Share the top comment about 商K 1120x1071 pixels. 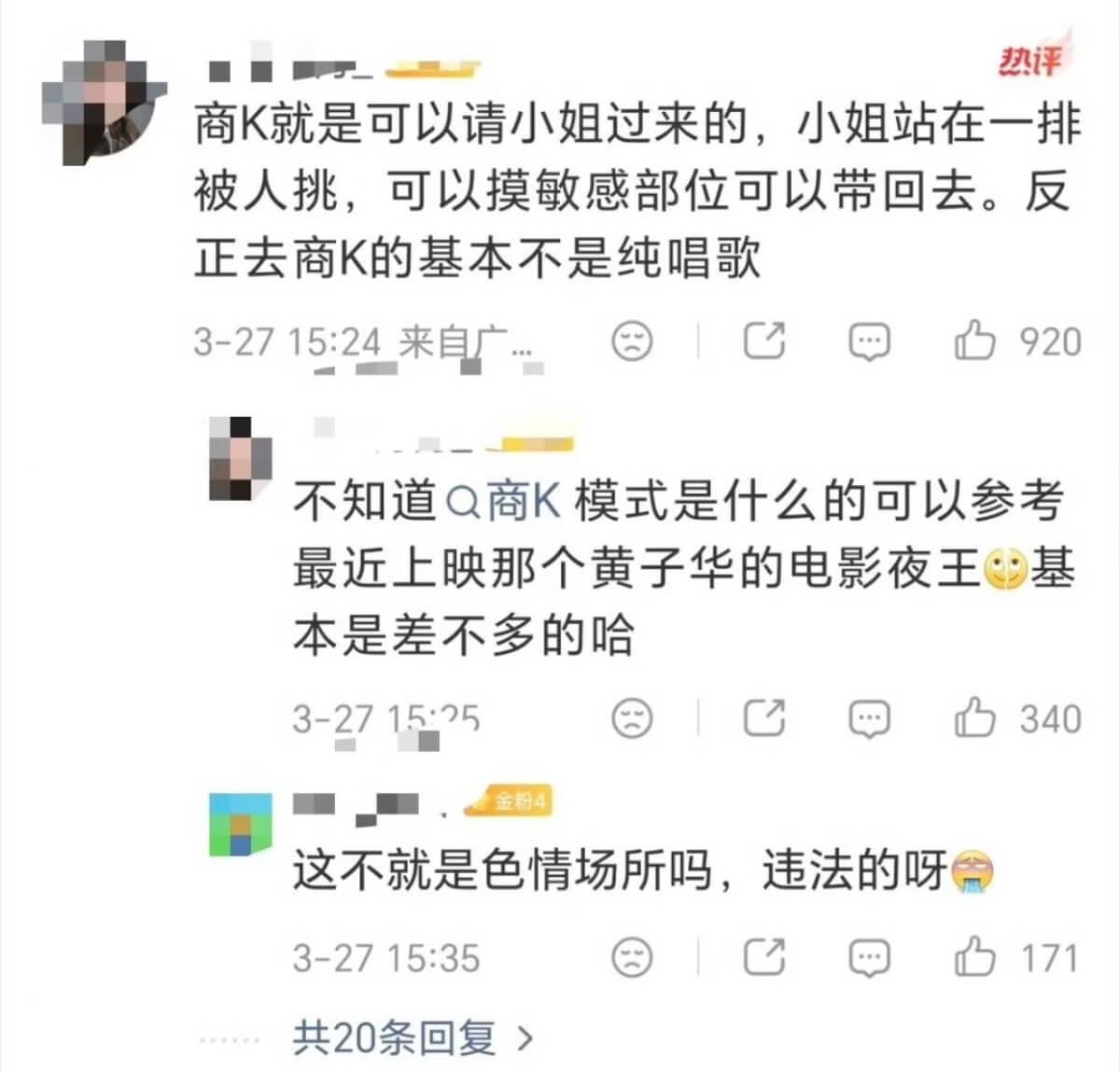click(x=764, y=341)
